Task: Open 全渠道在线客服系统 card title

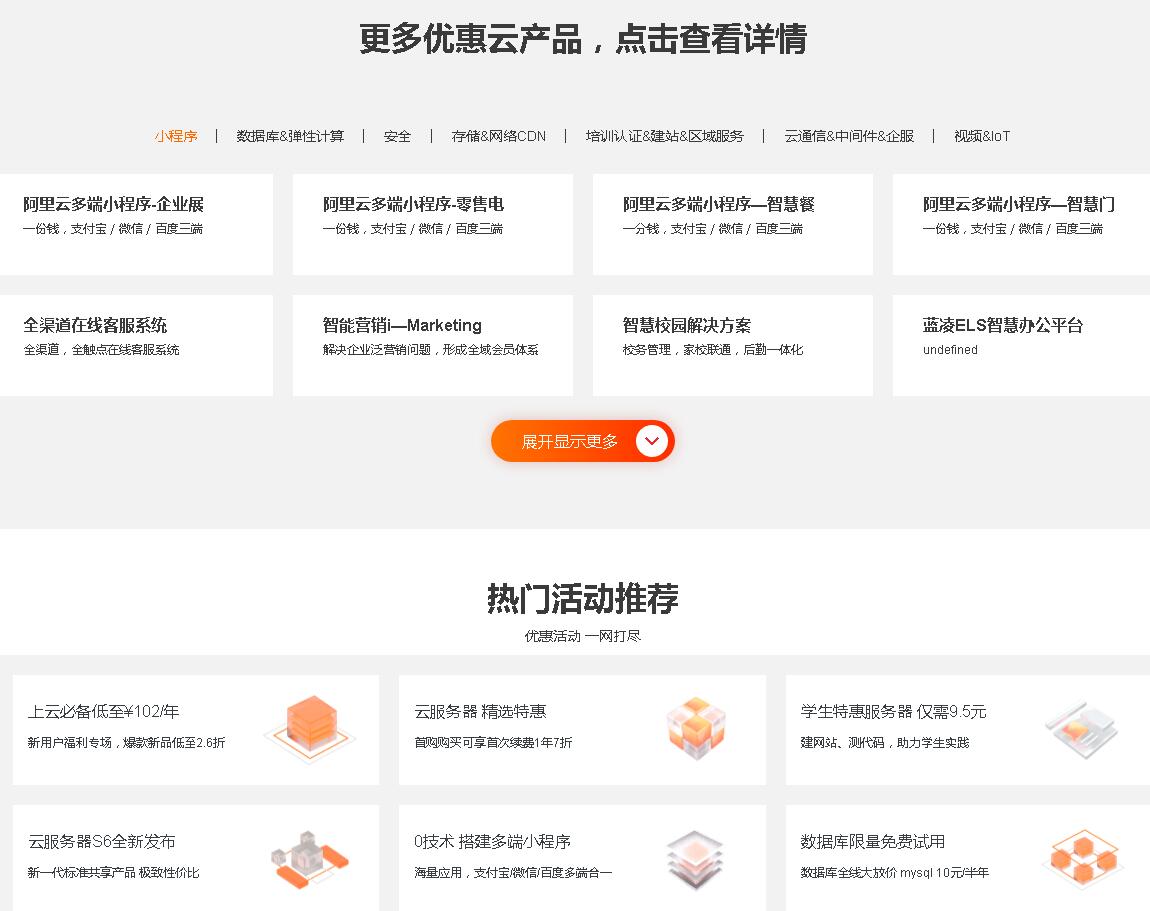Action: pyautogui.click(x=95, y=325)
